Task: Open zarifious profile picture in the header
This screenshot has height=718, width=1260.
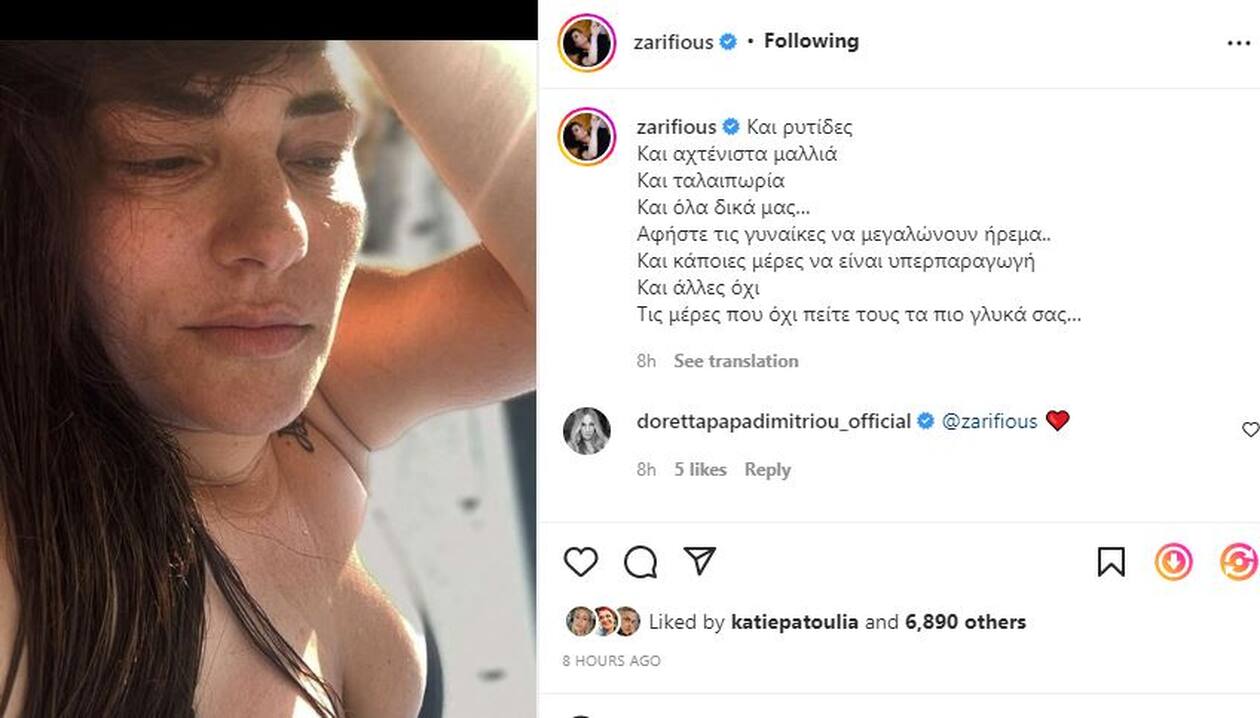Action: pos(587,43)
